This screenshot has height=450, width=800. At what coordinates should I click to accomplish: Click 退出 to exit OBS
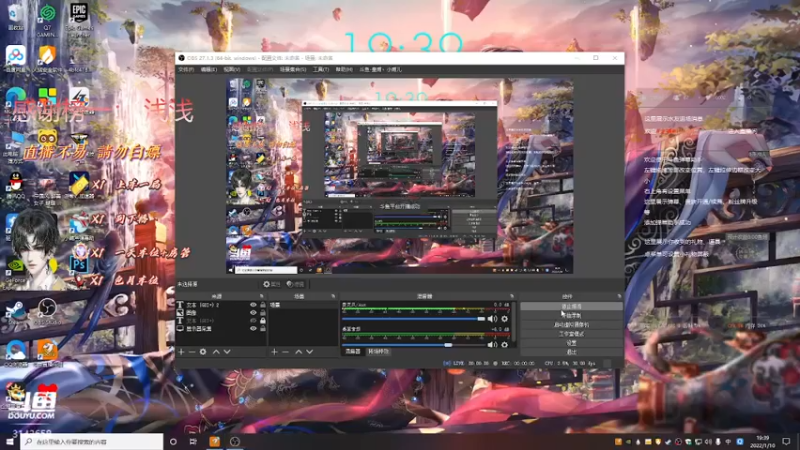coord(571,352)
